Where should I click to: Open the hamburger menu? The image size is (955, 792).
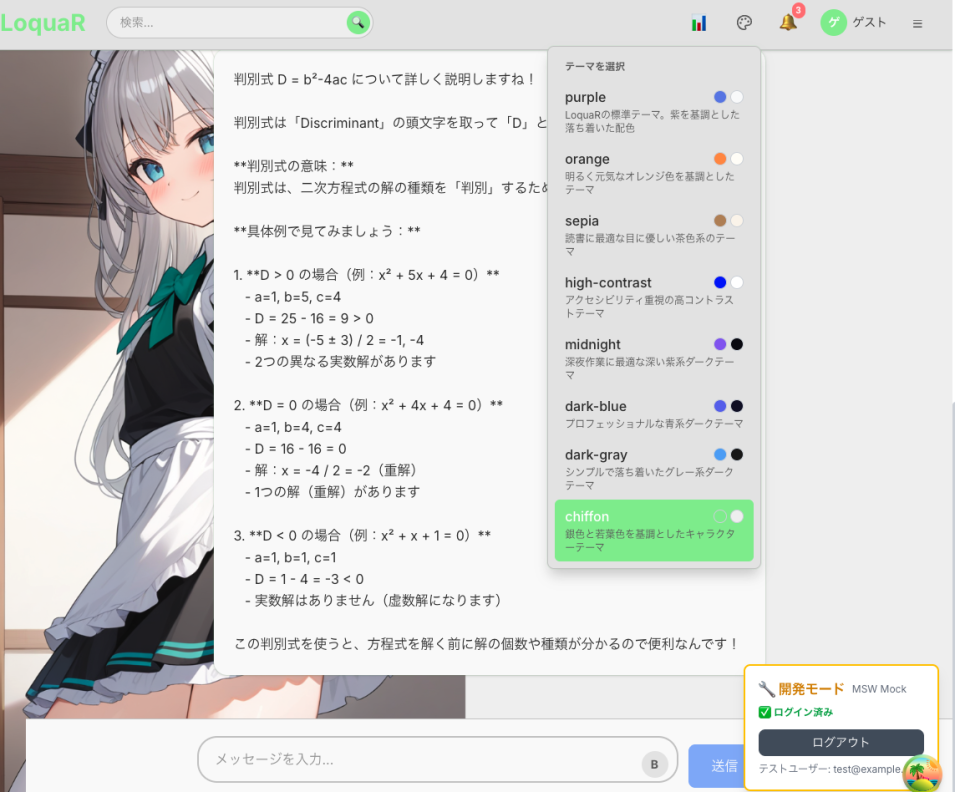(x=917, y=22)
